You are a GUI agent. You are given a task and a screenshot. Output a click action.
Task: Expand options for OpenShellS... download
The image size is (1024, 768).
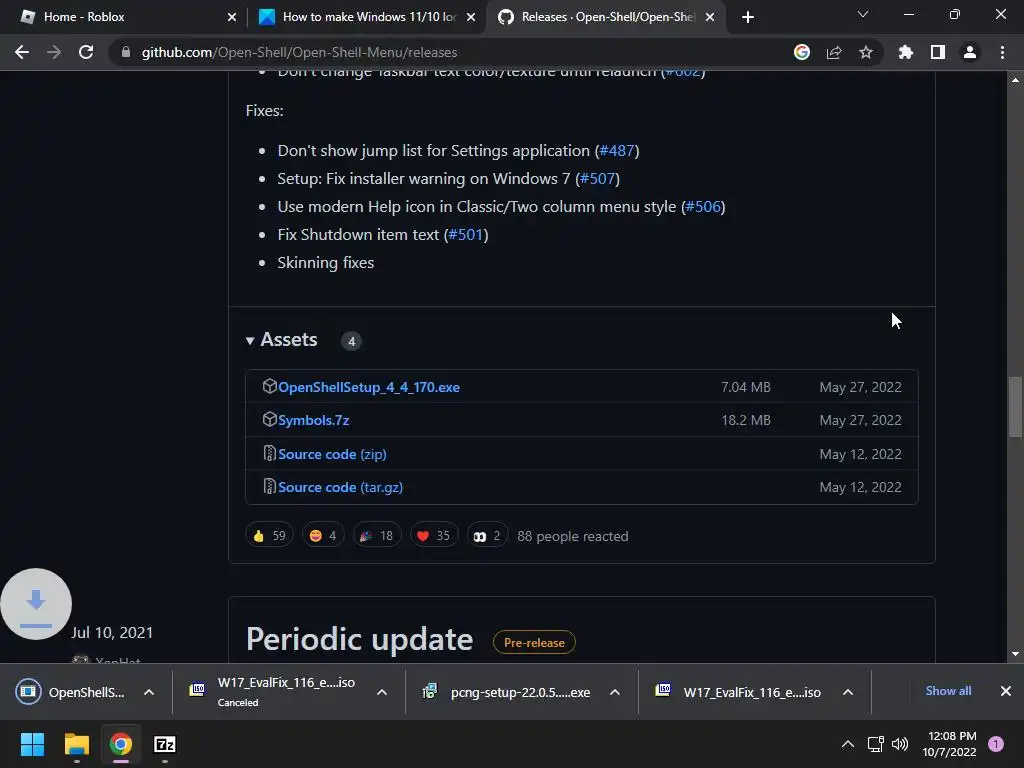[149, 692]
